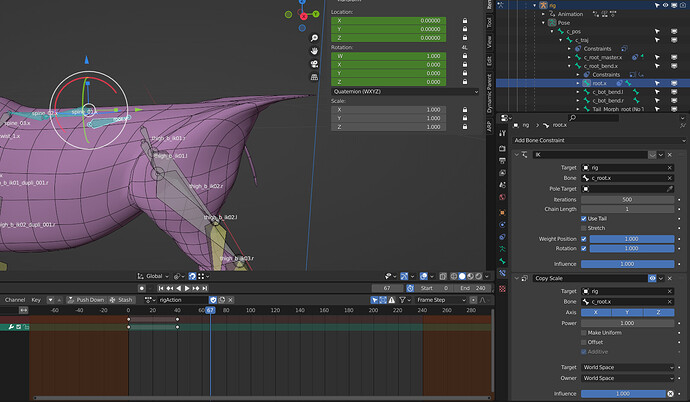Image resolution: width=690 pixels, height=402 pixels.
Task: Collapse the Copy Scale constraint panel
Action: pos(517,278)
